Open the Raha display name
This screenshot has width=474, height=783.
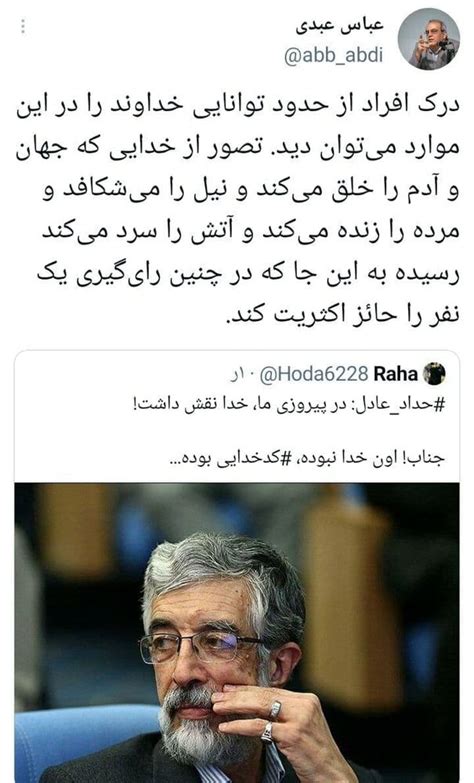pos(395,374)
